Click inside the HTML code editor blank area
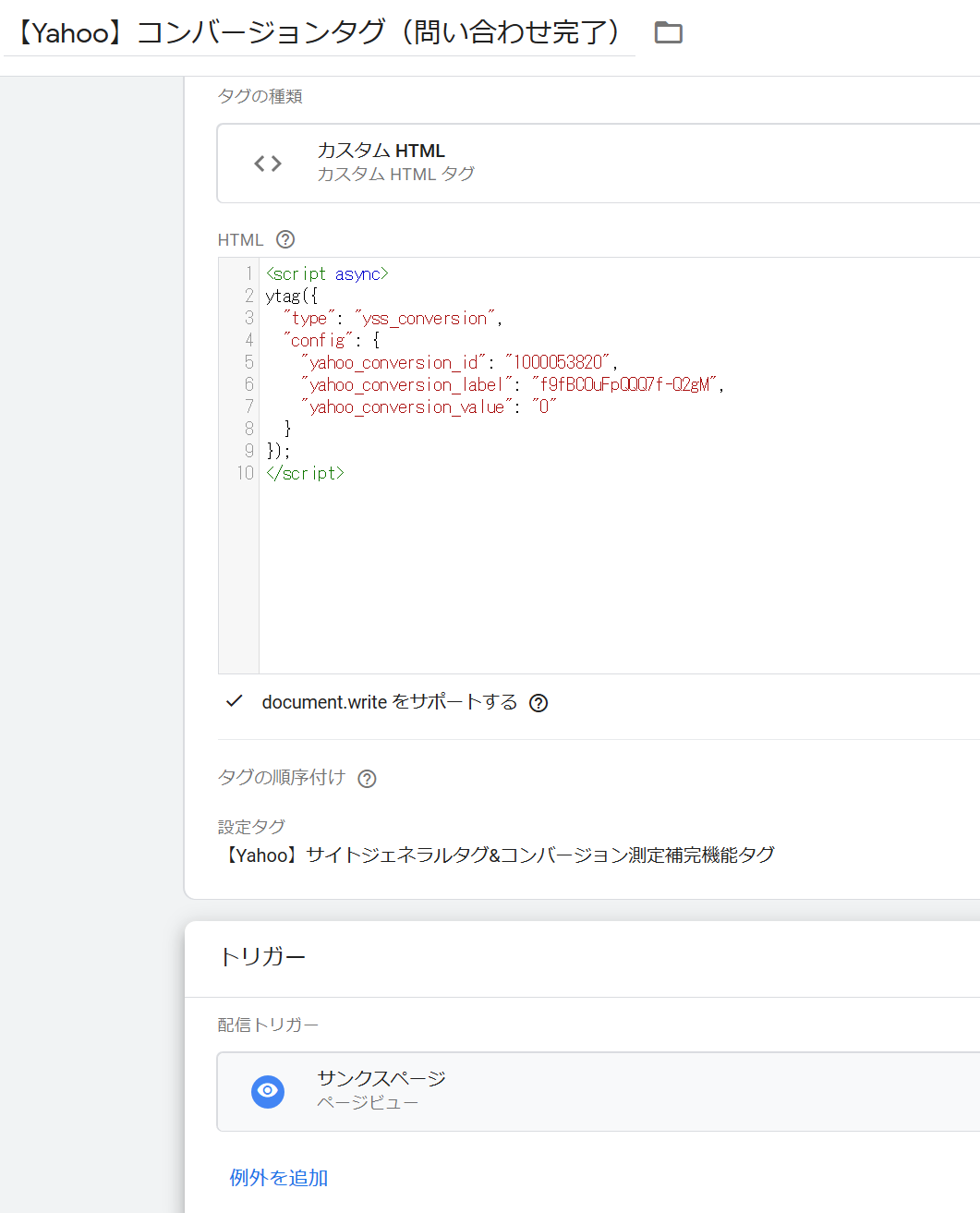 [619, 577]
